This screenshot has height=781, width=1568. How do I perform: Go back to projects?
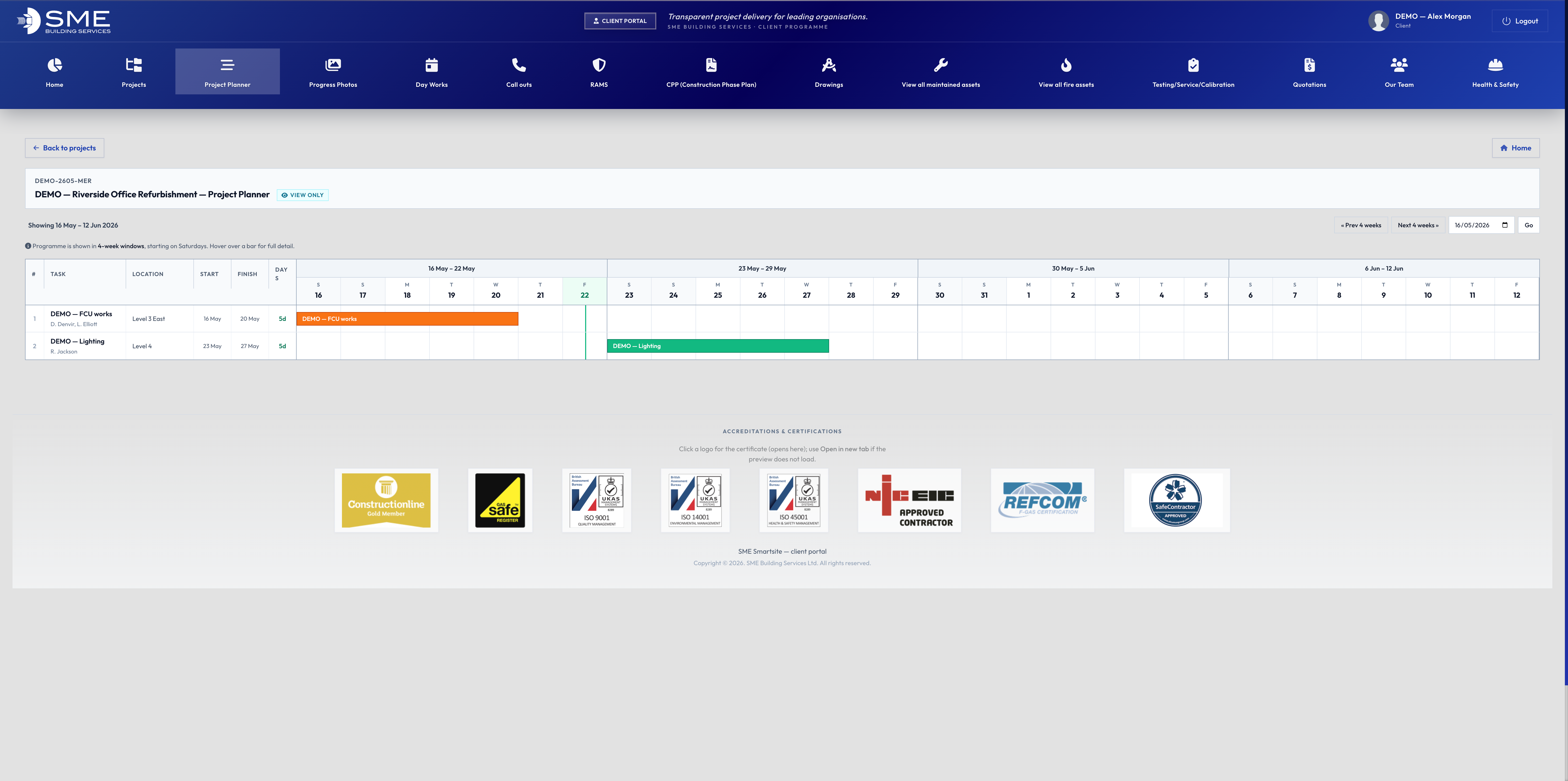tap(65, 148)
